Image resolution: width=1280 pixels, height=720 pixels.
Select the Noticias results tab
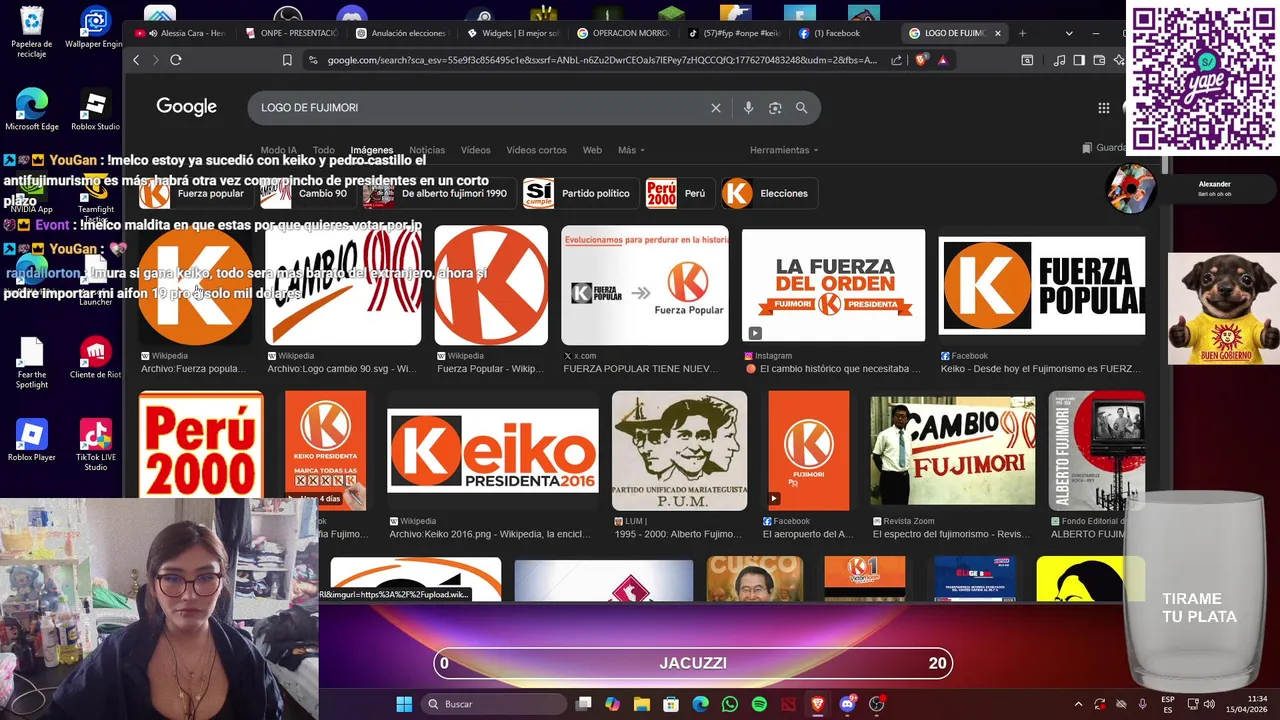pos(427,150)
